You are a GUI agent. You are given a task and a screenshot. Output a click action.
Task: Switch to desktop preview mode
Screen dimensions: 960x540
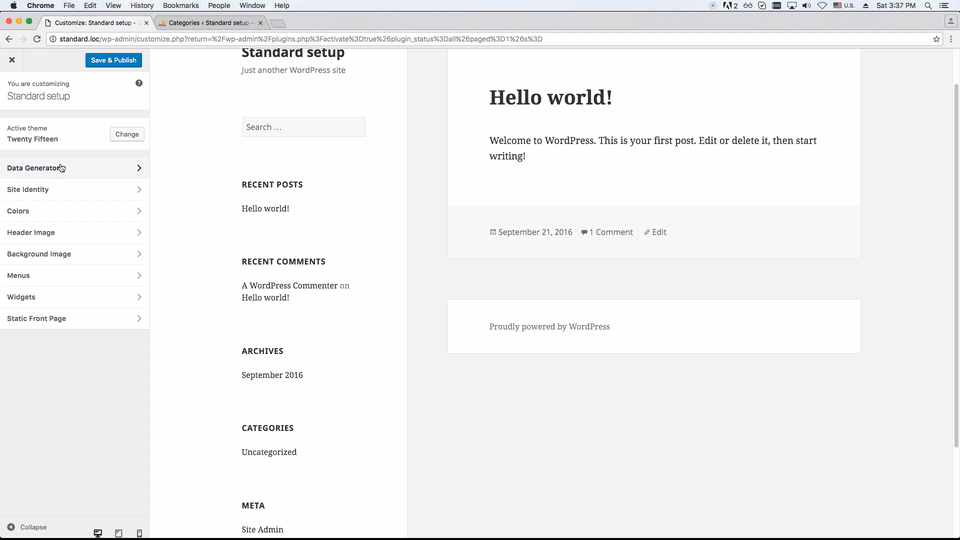pyautogui.click(x=98, y=533)
